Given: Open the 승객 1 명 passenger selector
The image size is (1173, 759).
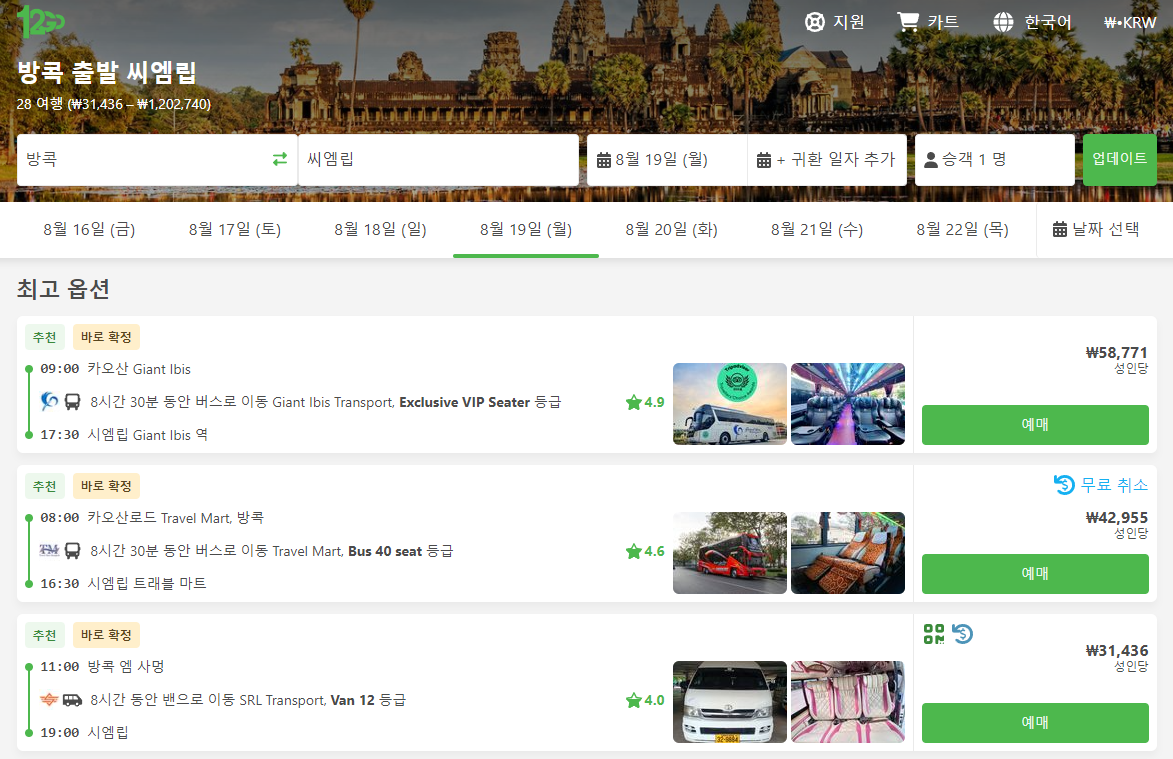Looking at the screenshot, I should click(x=994, y=160).
